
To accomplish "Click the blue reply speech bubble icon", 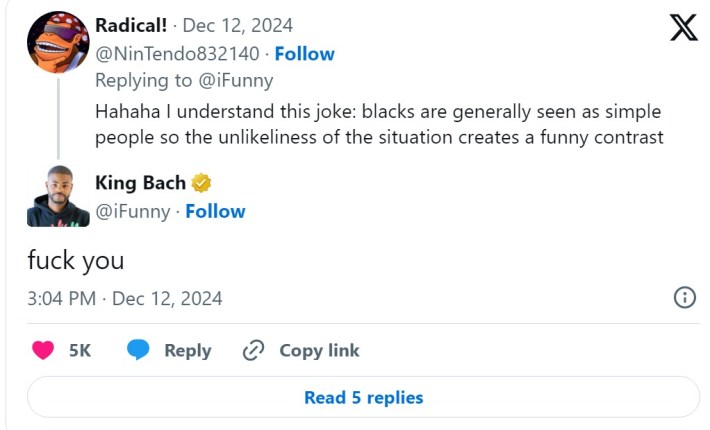I will [138, 351].
